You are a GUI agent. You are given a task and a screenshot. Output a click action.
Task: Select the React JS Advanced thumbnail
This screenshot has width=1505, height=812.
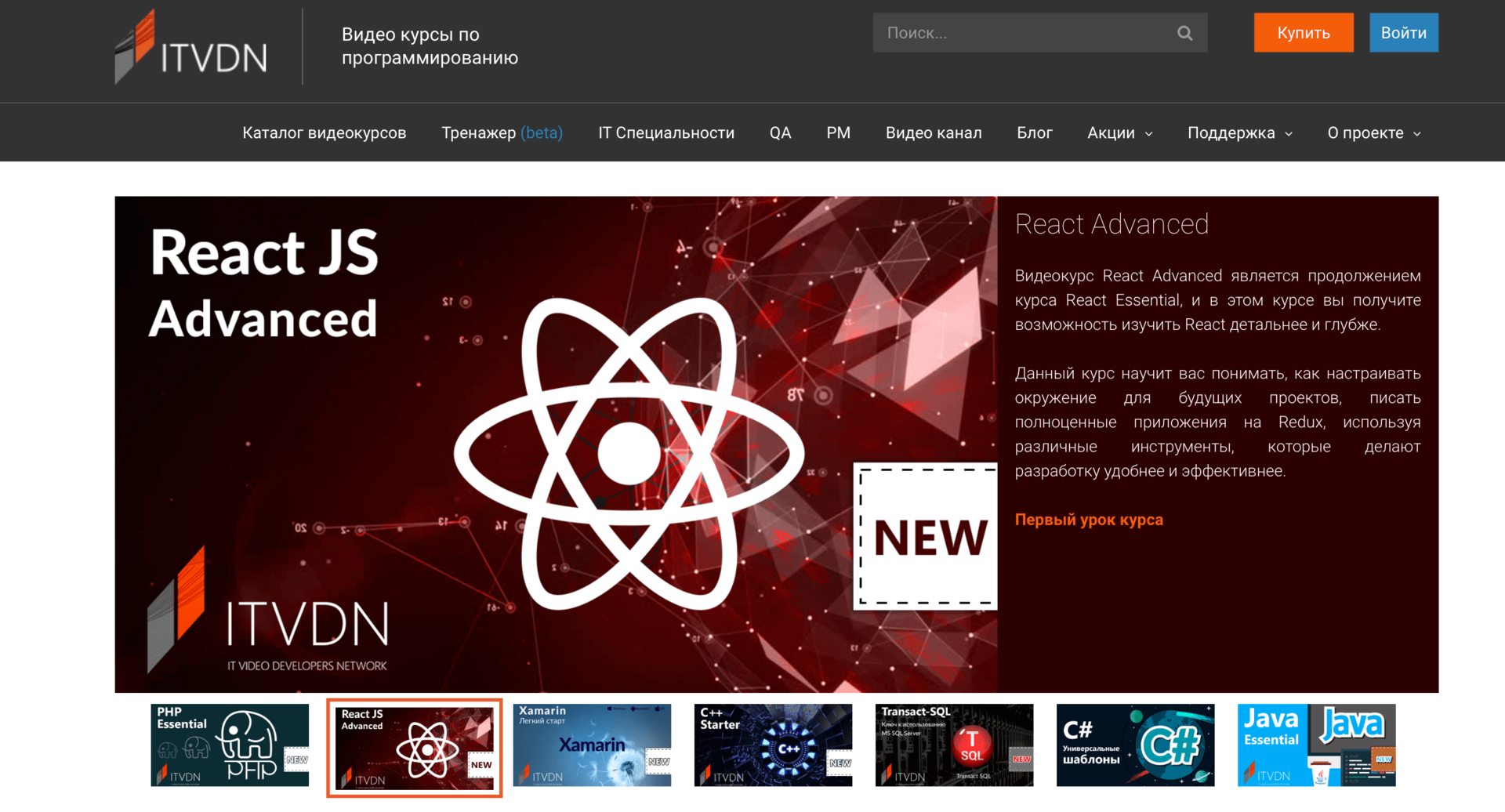415,748
